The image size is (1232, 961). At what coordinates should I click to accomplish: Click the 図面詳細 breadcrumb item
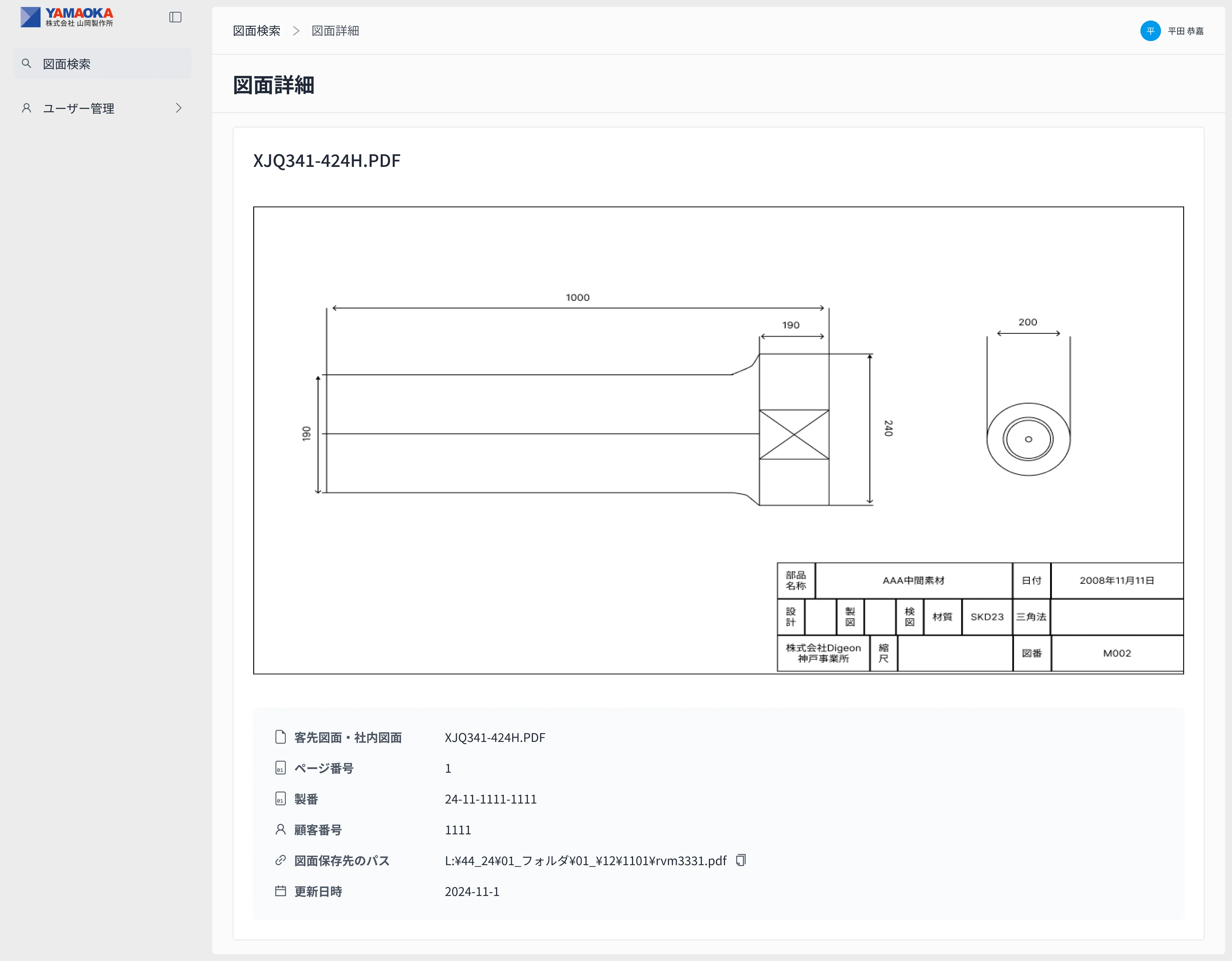[335, 31]
